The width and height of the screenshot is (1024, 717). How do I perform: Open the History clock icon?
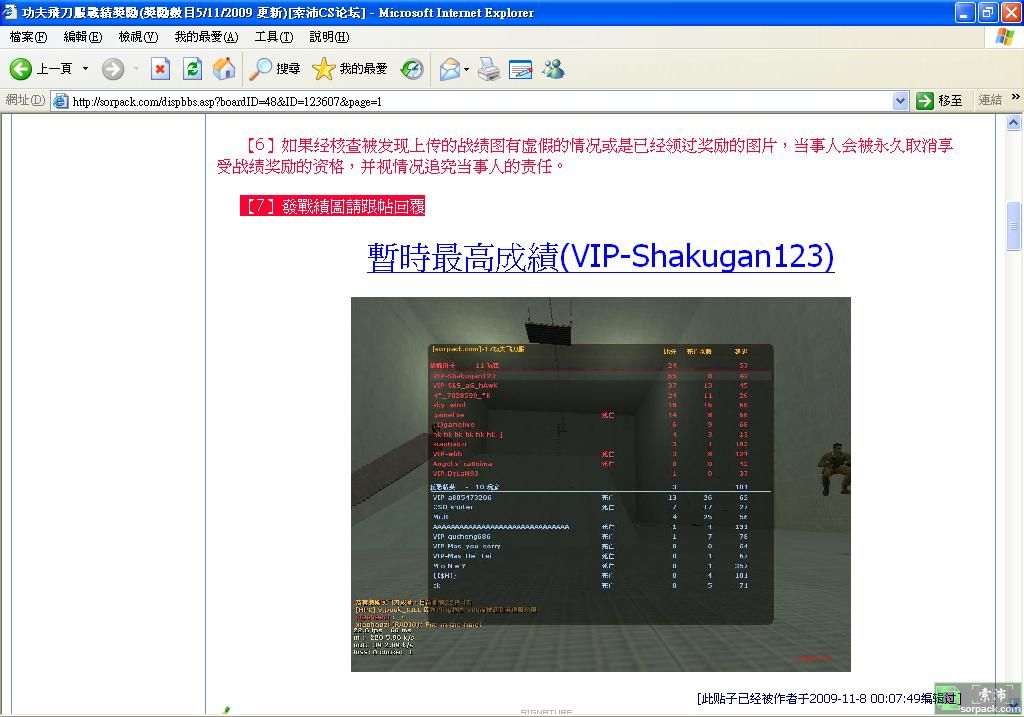[x=412, y=69]
